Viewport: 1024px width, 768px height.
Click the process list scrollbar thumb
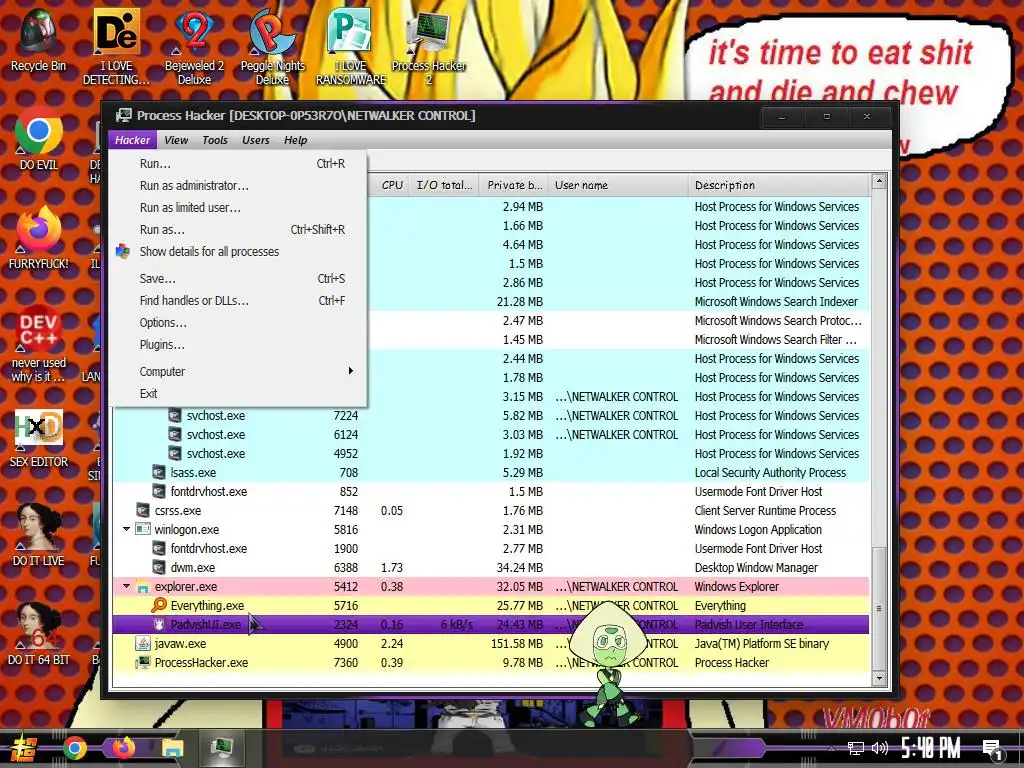[879, 608]
